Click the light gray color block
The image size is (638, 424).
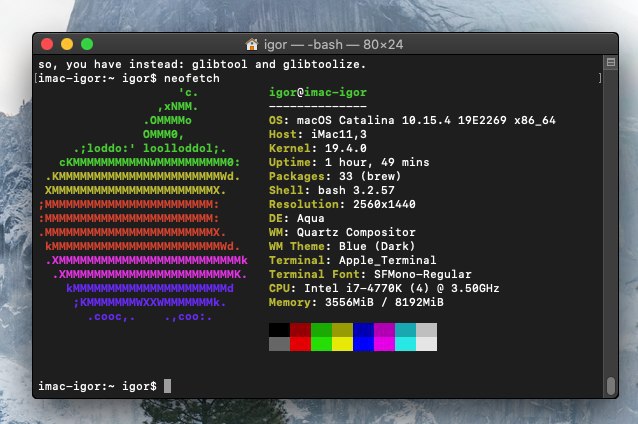pos(426,330)
